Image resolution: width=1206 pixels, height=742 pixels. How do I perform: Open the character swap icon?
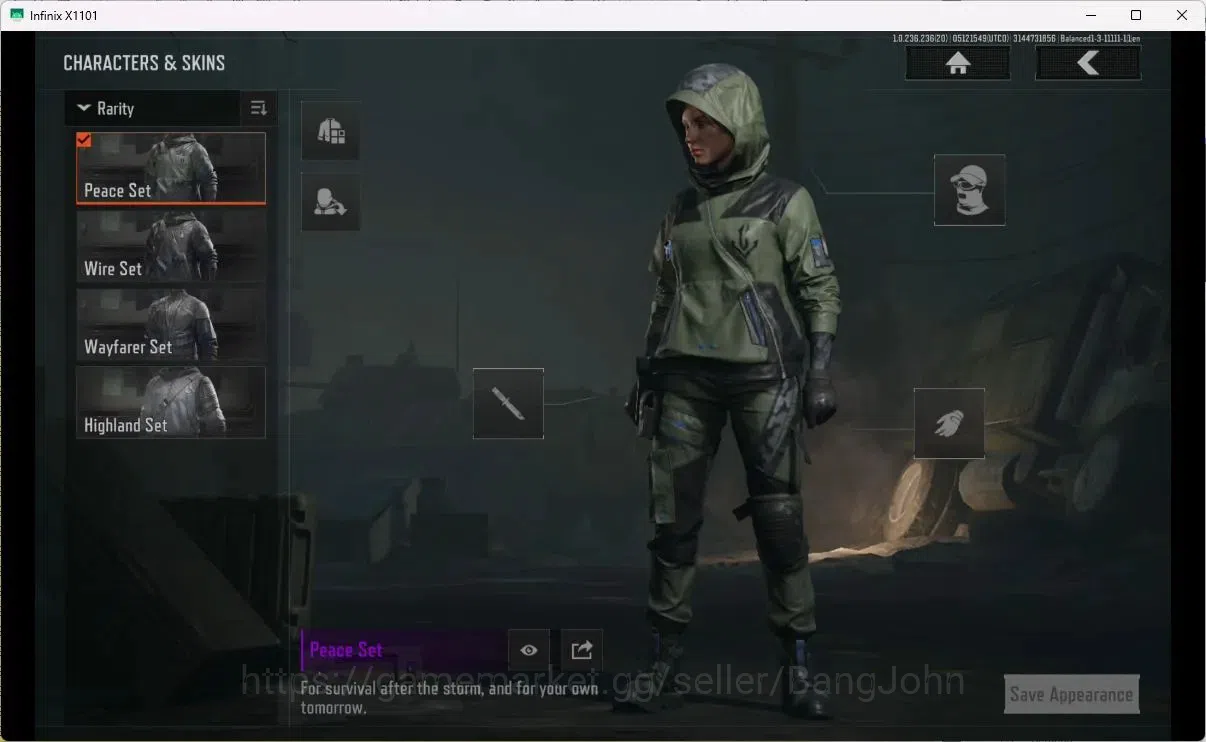(x=331, y=202)
